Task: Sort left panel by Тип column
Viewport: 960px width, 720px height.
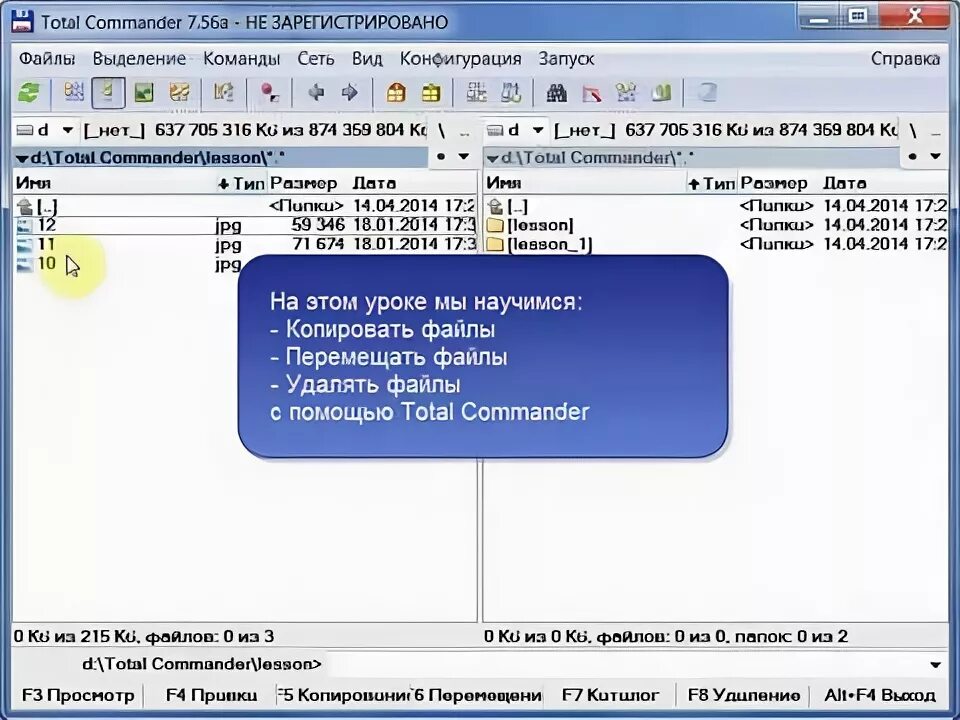Action: 242,183
